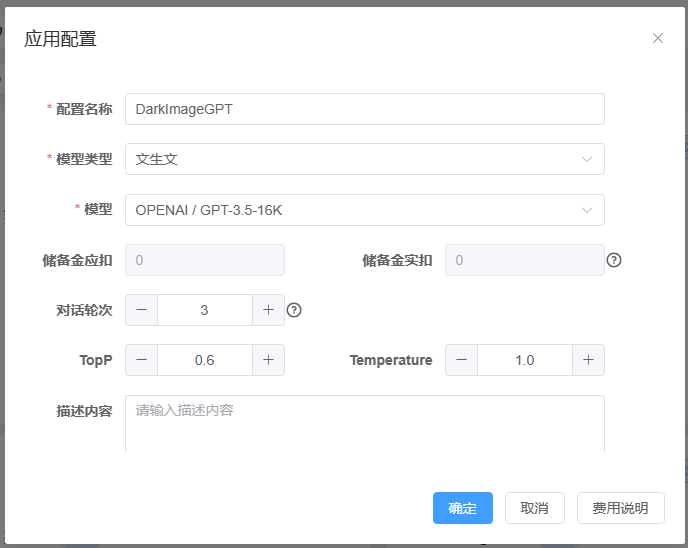Viewport: 688px width, 548px height.
Task: Decrease 对话轮次 with minus button
Action: point(141,310)
